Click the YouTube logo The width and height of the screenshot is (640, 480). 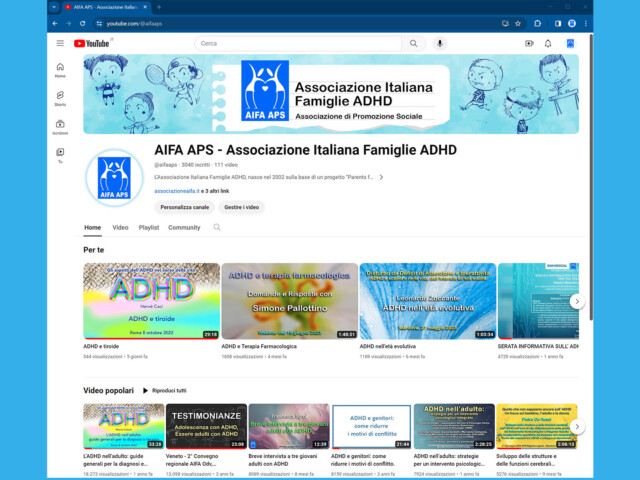tap(92, 43)
